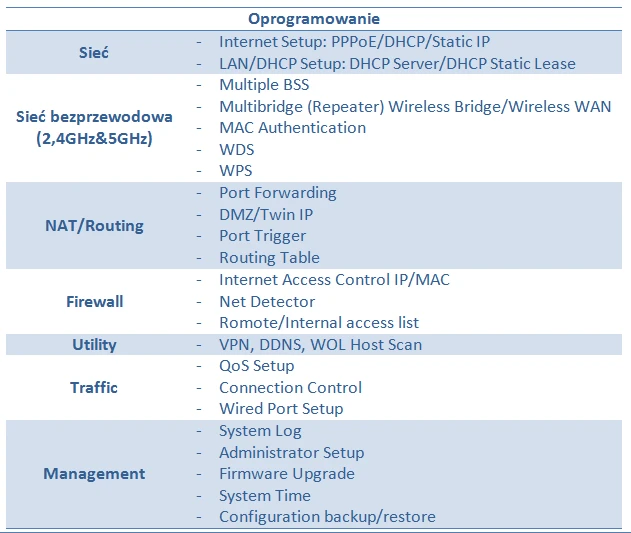Click the Firewall category label

94,301
